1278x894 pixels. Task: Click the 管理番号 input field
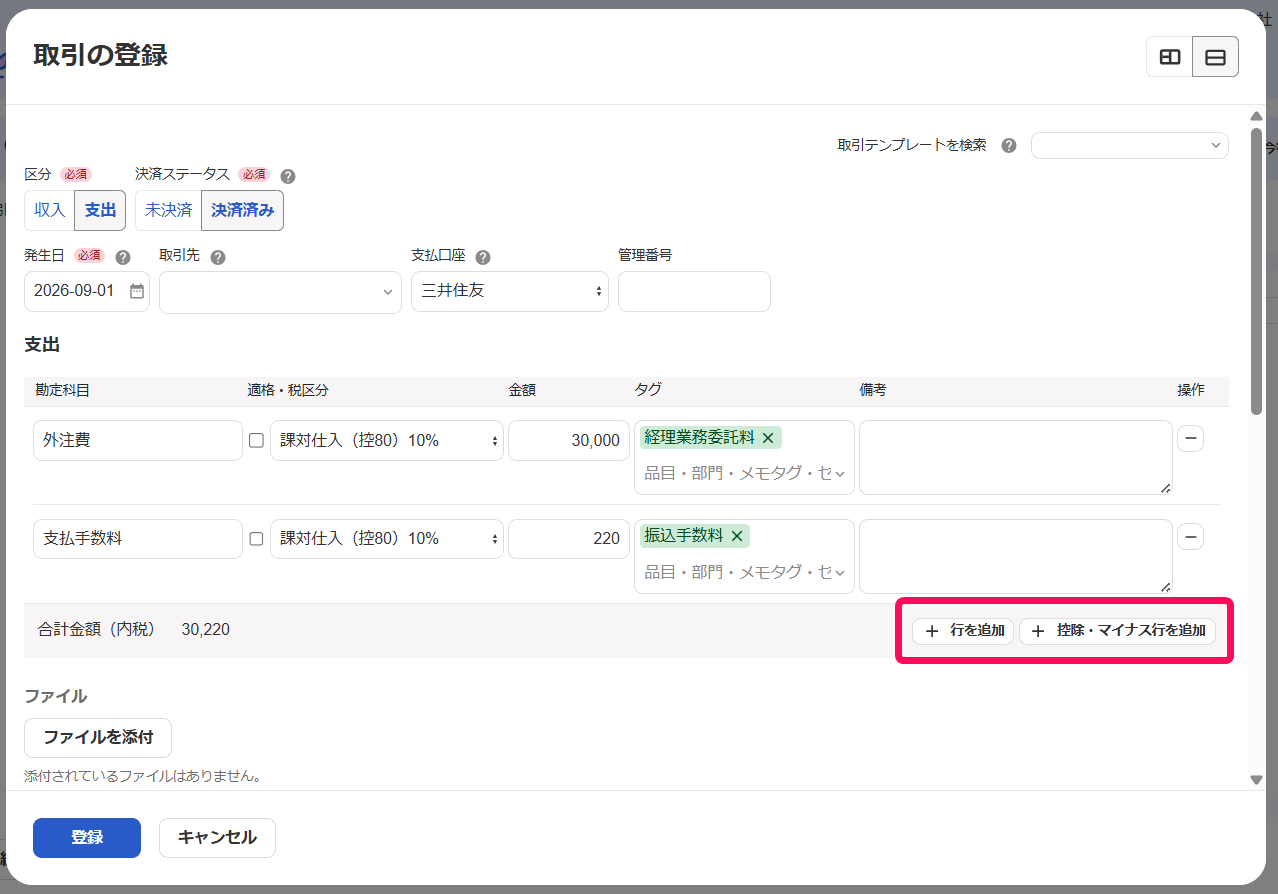coord(694,291)
